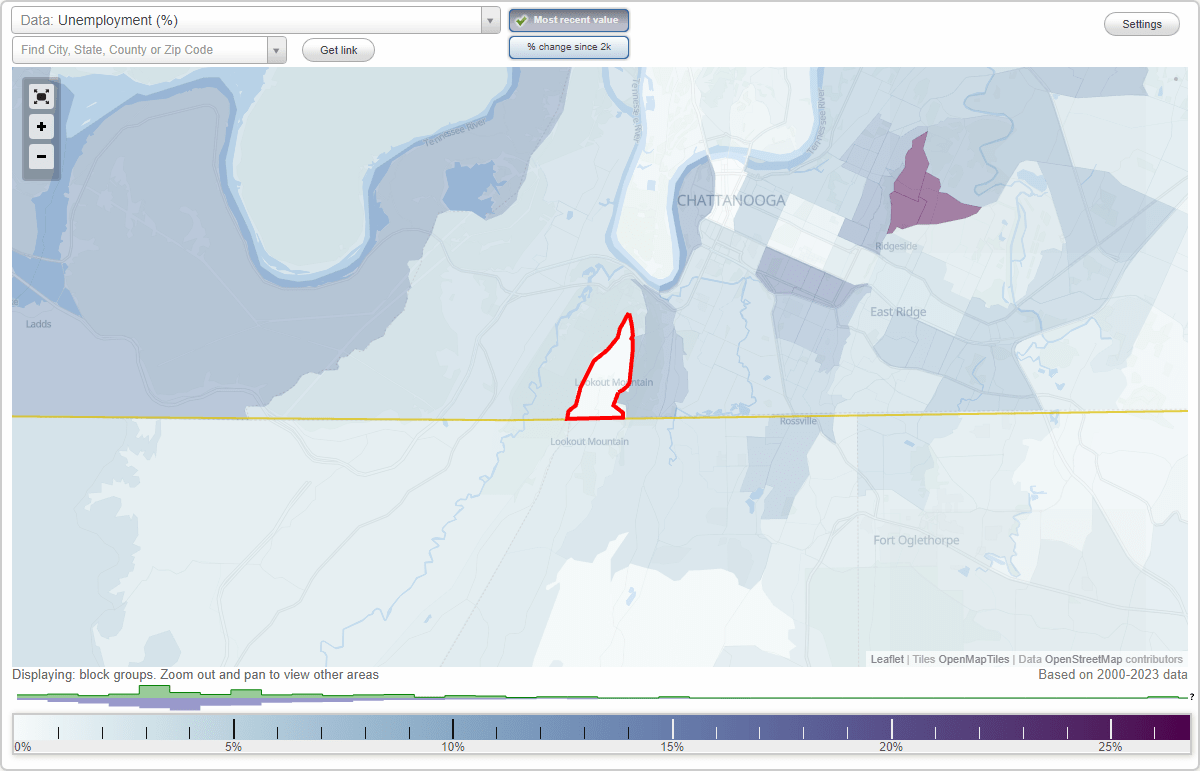Open the question mark help icon
The width and height of the screenshot is (1200, 771).
point(1191,697)
